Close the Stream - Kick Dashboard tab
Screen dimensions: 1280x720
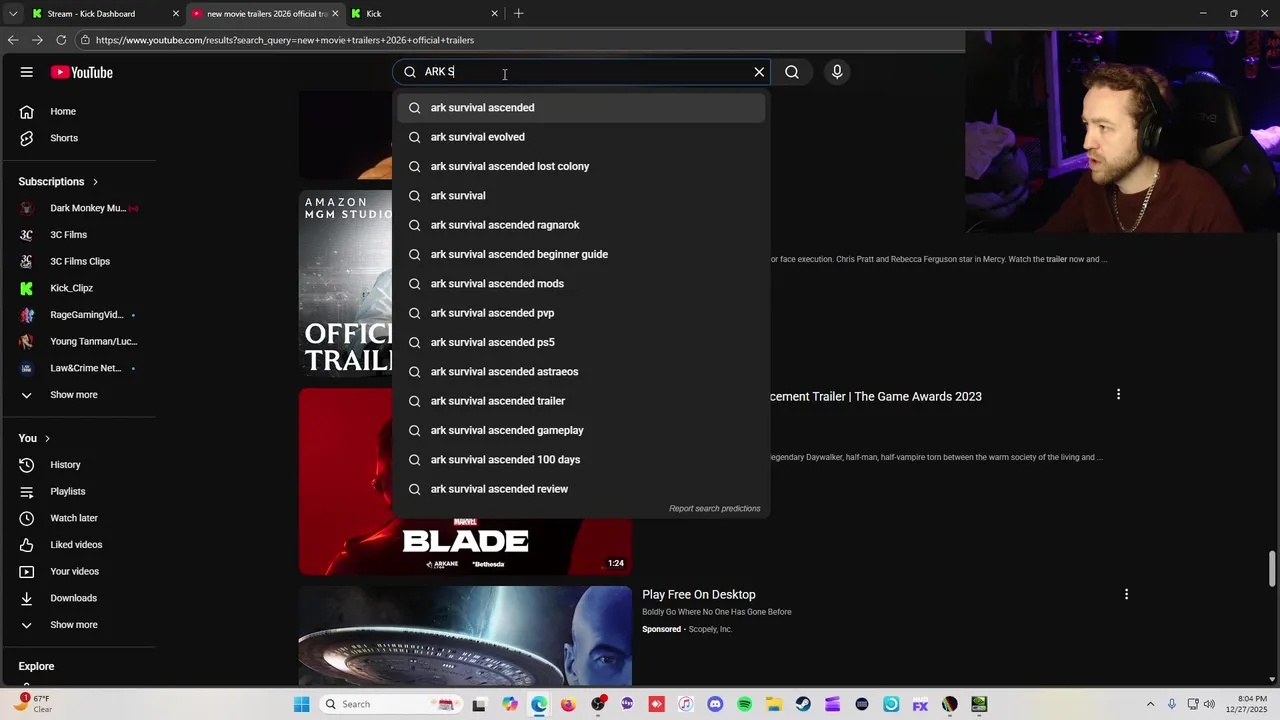point(176,14)
